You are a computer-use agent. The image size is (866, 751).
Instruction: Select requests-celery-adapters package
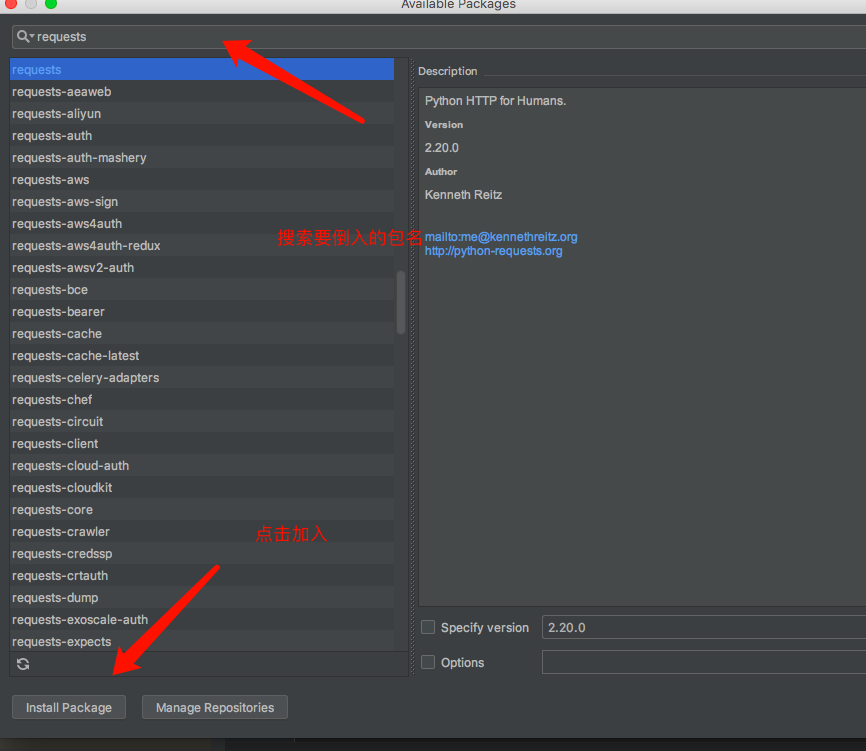coord(202,378)
